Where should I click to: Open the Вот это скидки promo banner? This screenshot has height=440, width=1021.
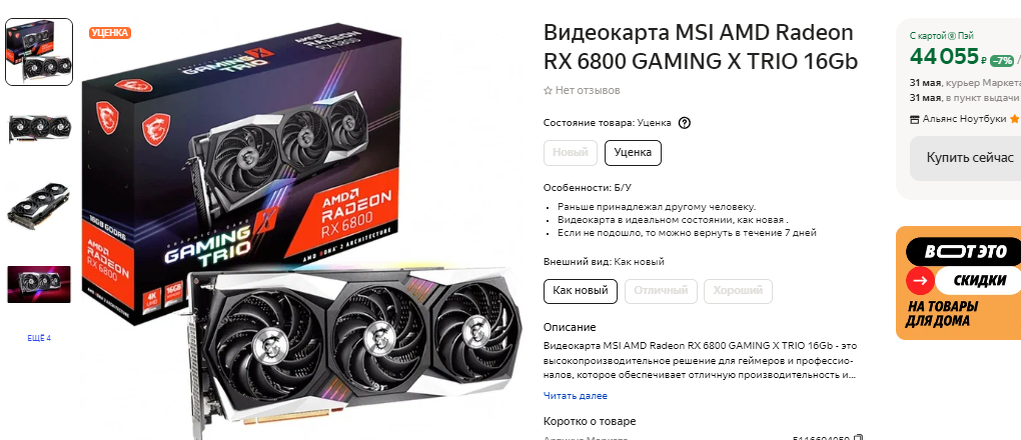[x=958, y=282]
